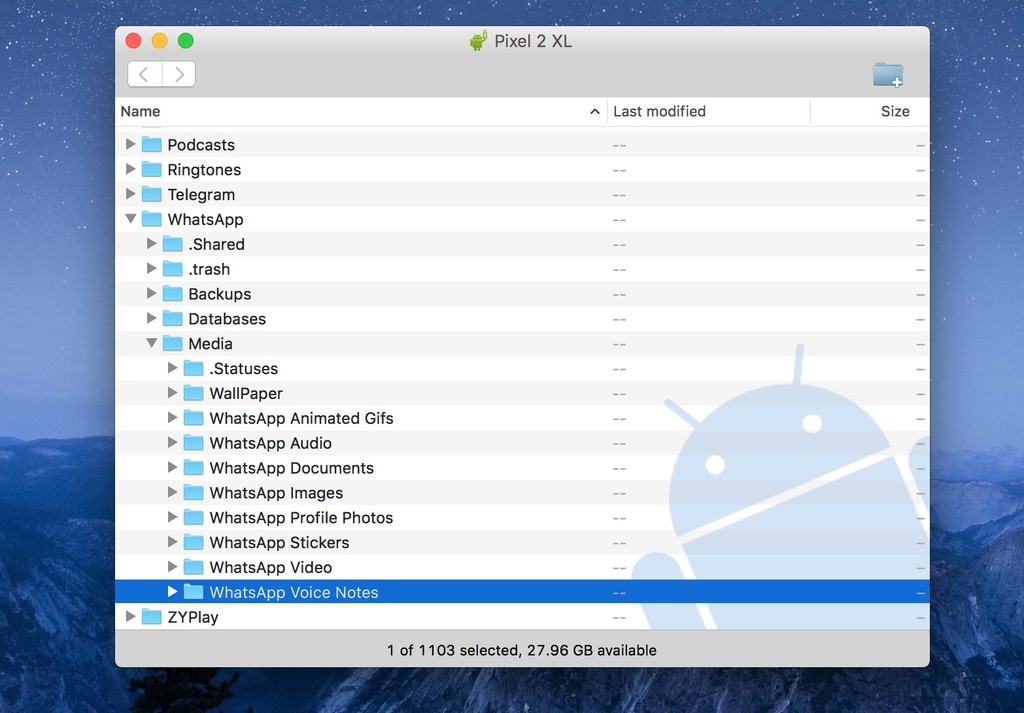Expand the .Statuses folder
The image size is (1024, 713).
172,368
